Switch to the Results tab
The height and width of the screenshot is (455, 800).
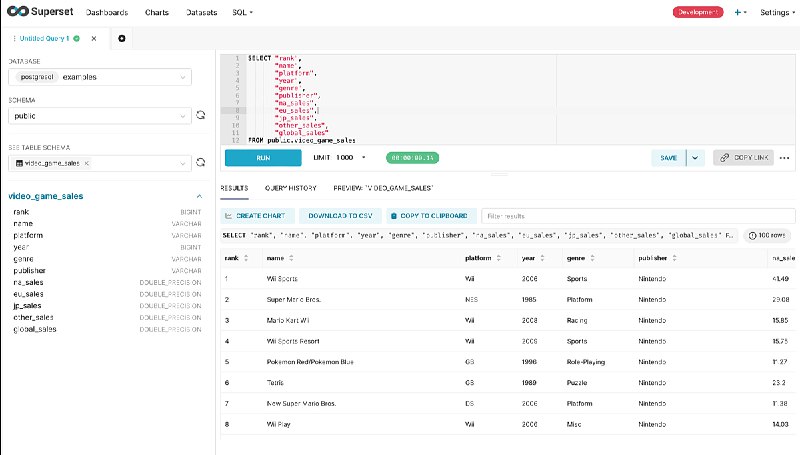pos(234,188)
